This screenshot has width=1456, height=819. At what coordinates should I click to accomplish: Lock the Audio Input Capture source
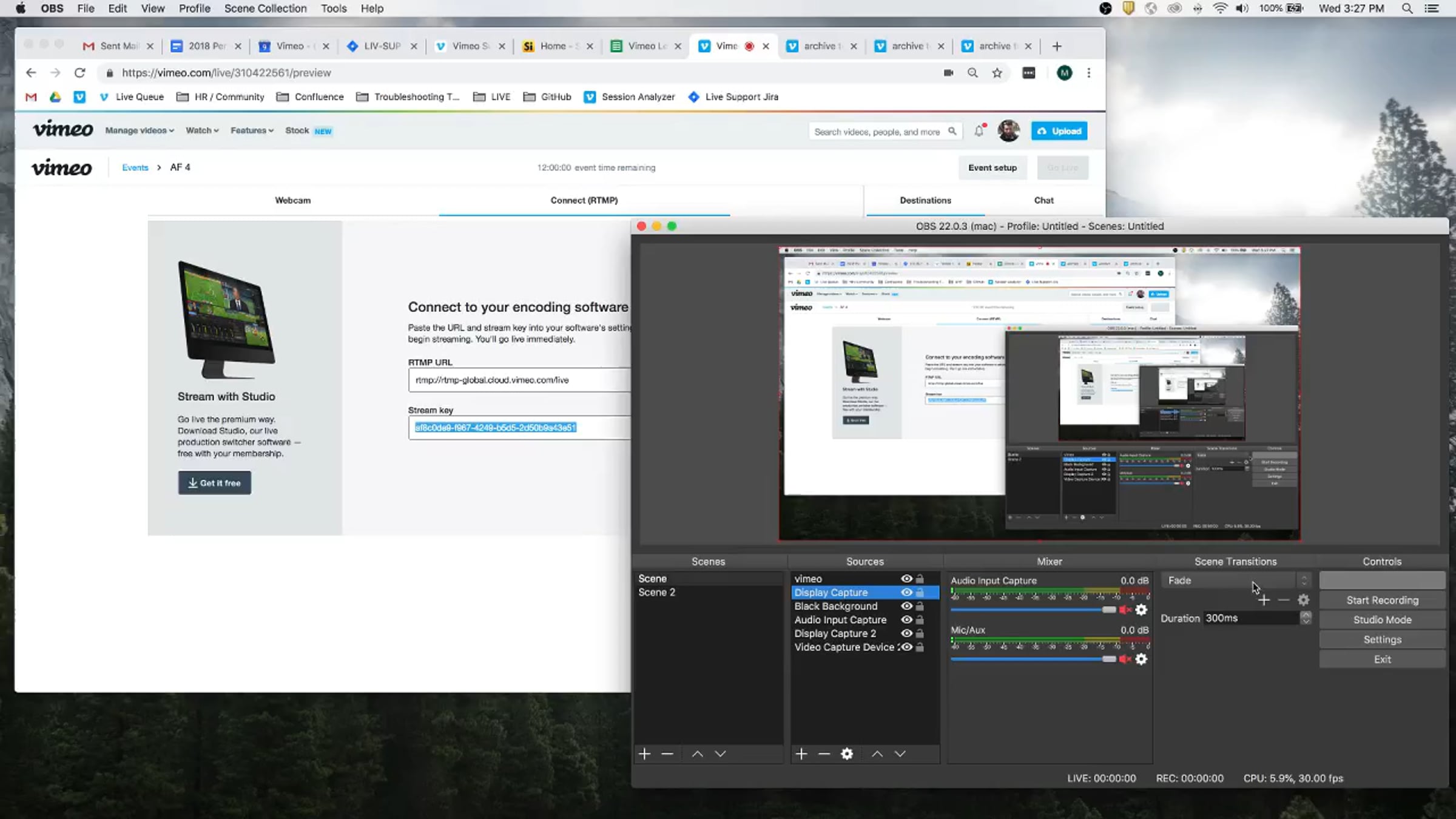pos(920,620)
